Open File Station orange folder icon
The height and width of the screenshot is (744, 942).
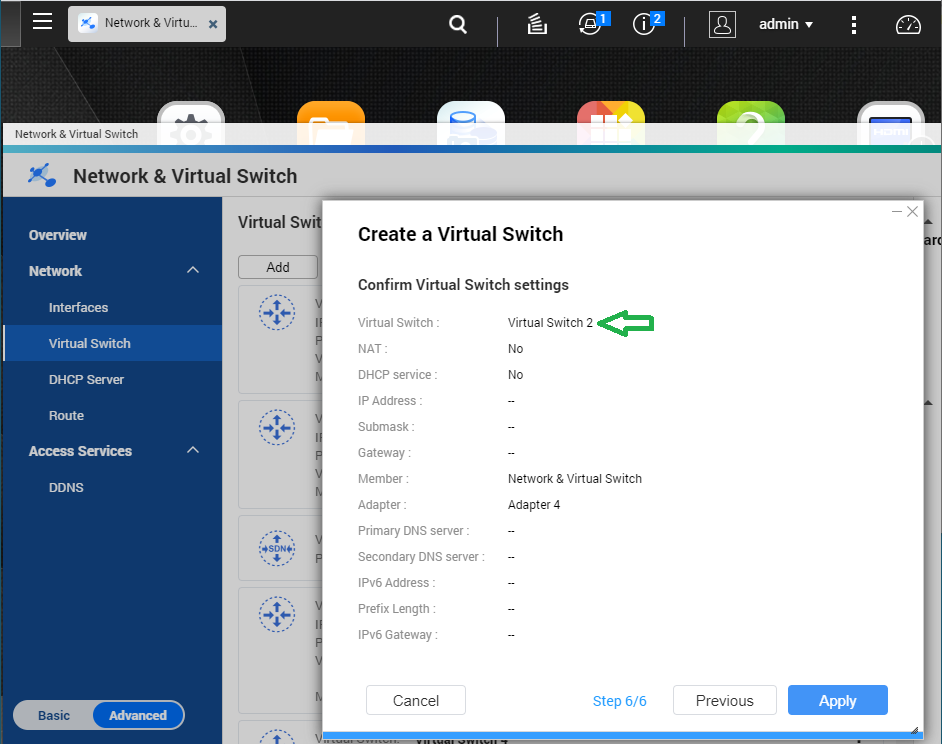(x=331, y=123)
